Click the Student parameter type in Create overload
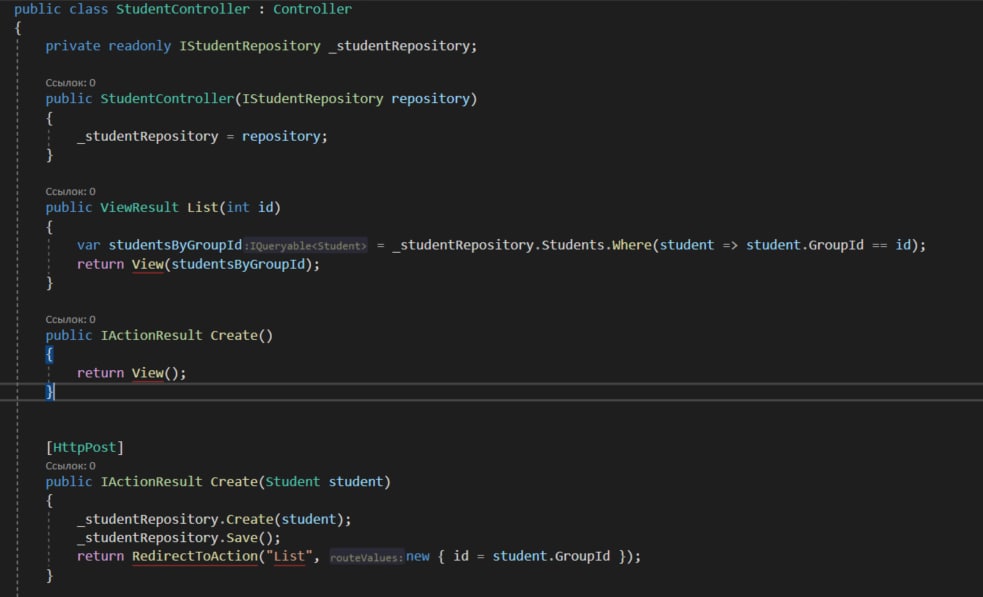The image size is (983, 597). (x=292, y=481)
